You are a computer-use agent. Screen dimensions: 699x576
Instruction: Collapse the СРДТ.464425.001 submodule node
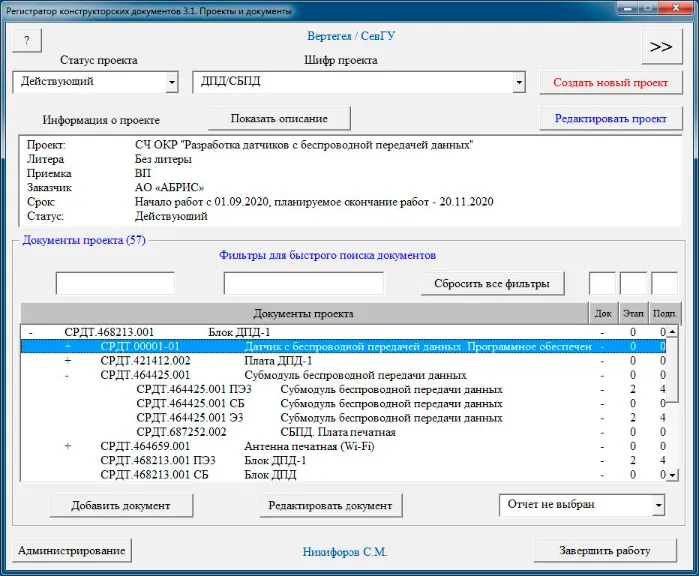coord(67,375)
